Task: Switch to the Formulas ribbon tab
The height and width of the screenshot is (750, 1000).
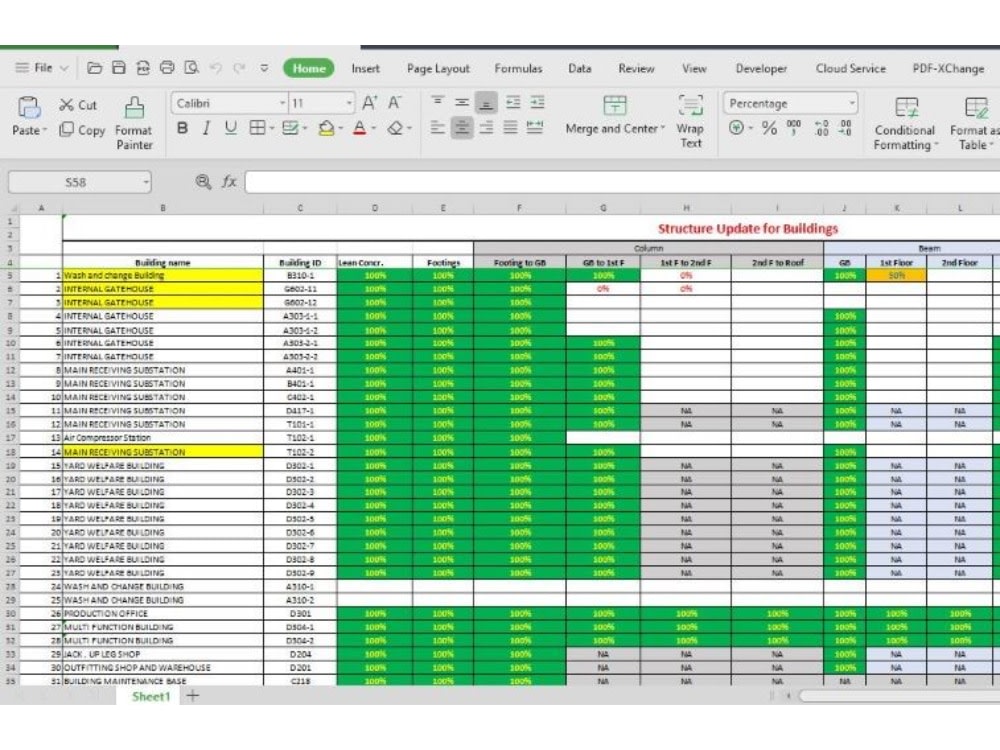Action: click(x=518, y=69)
